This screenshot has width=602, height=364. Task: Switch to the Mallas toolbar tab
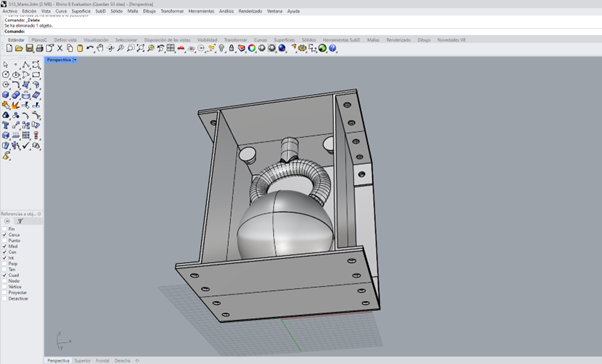coord(373,40)
